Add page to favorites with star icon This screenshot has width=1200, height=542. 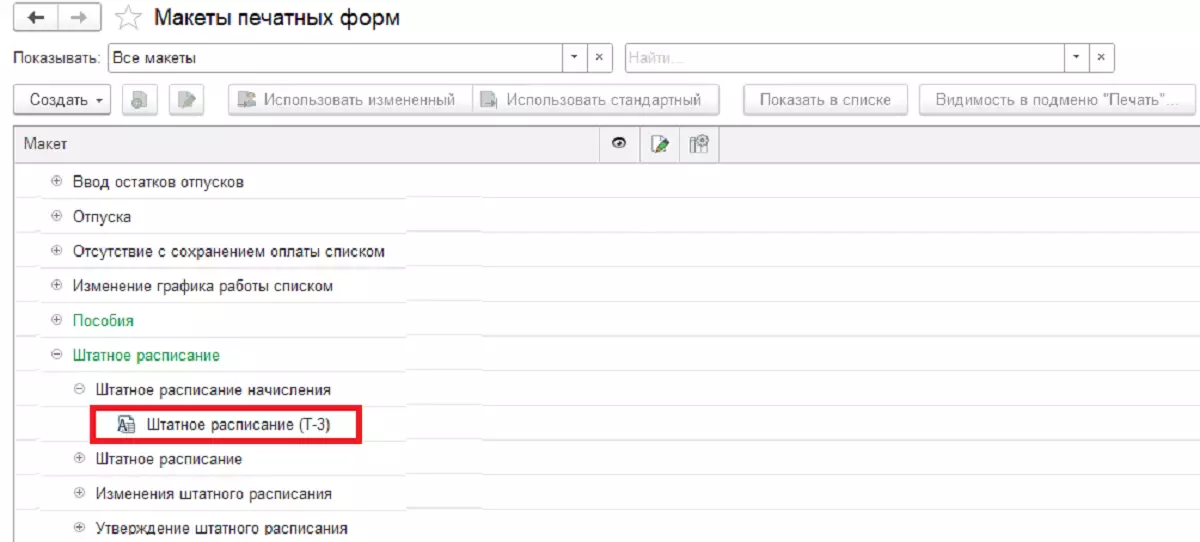point(127,18)
